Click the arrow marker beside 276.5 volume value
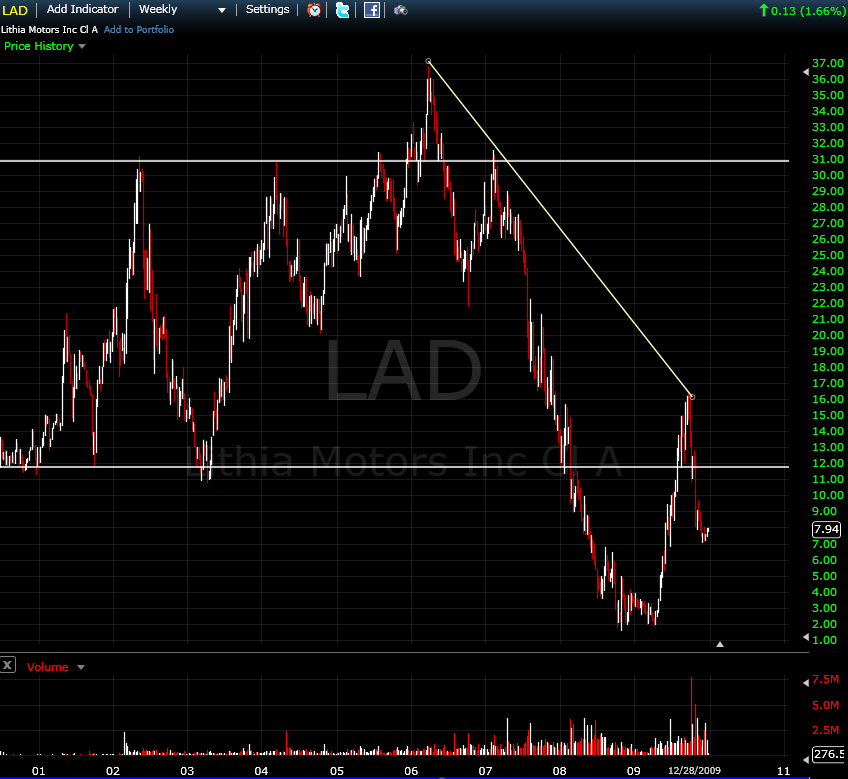Image resolution: width=848 pixels, height=779 pixels. pyautogui.click(x=806, y=760)
